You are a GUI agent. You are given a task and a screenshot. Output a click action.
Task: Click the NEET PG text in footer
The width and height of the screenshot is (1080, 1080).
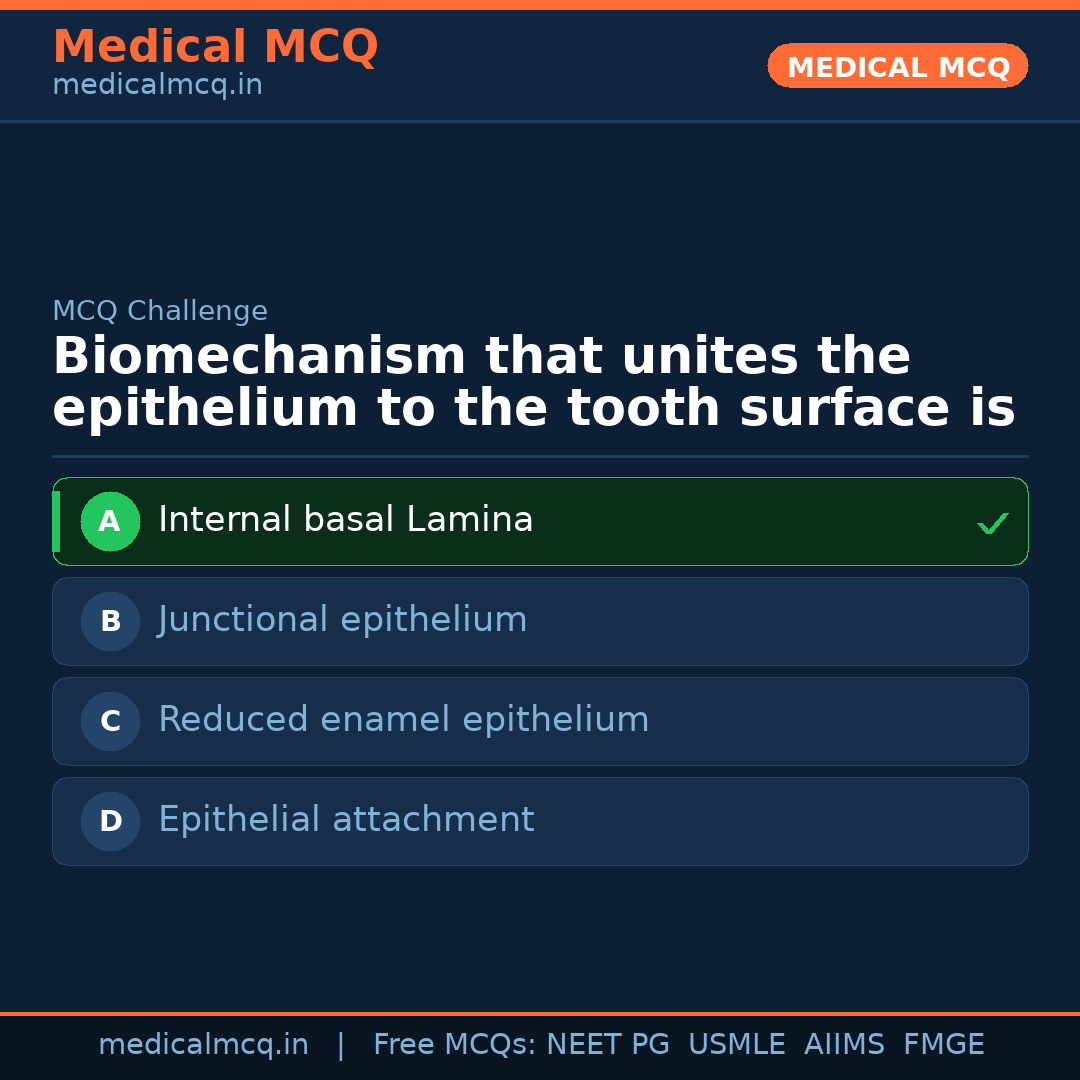[608, 1045]
